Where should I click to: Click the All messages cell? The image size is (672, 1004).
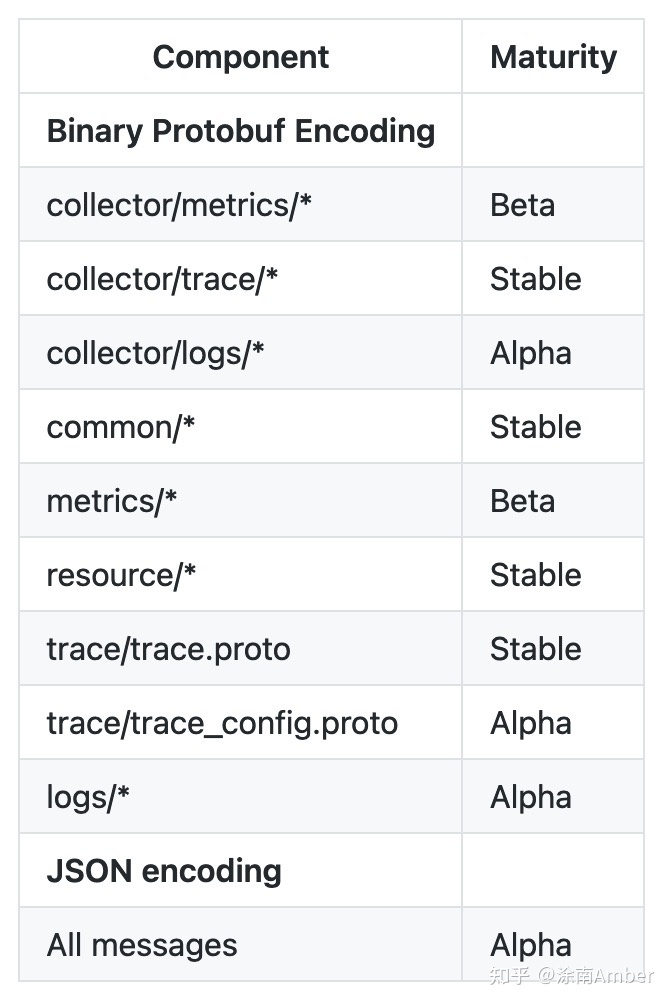coord(142,945)
